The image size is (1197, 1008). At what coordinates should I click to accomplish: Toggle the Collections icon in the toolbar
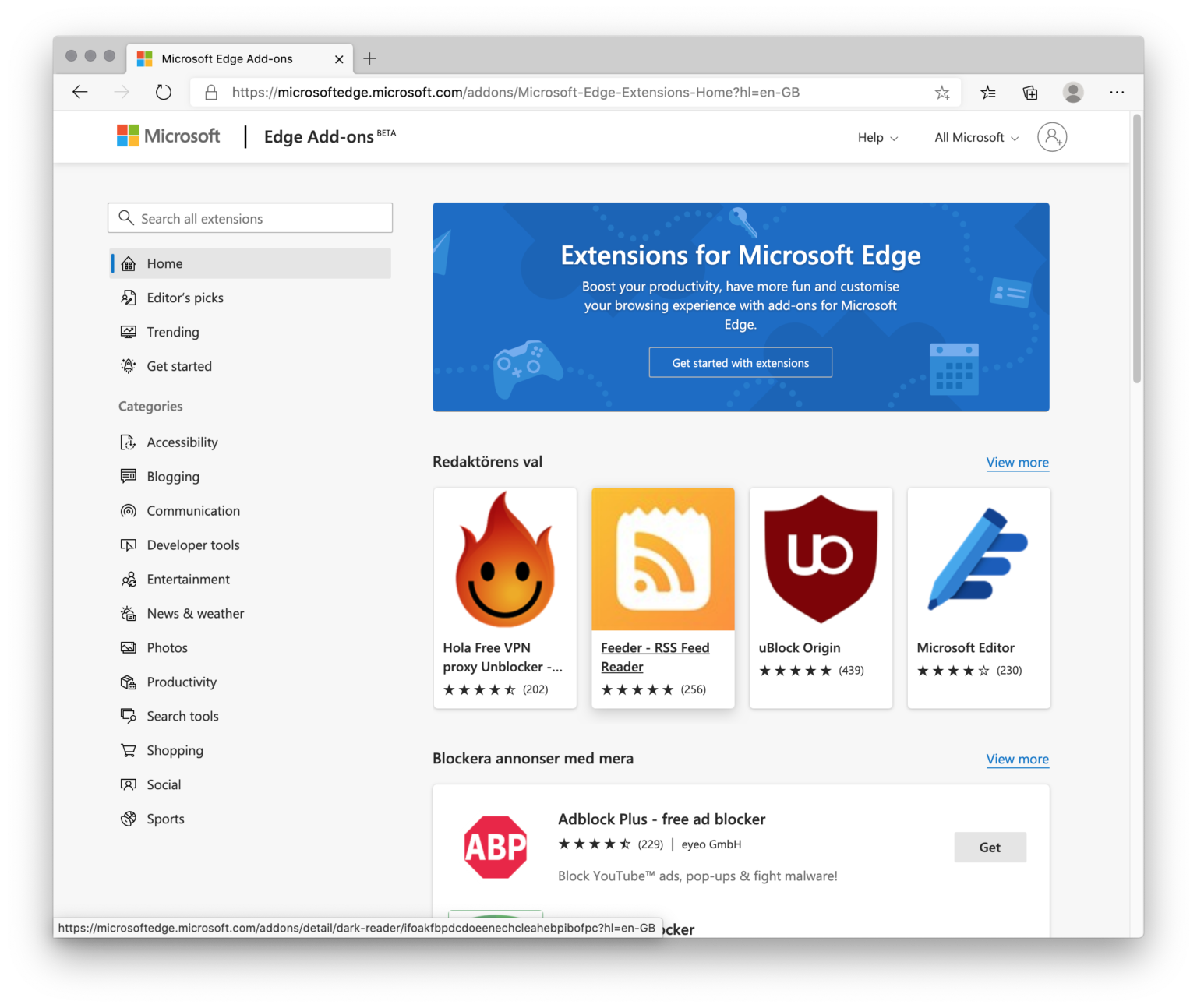point(1029,92)
